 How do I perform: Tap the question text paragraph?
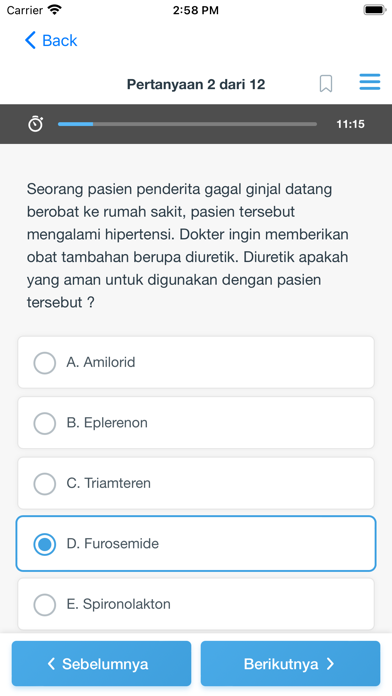[x=187, y=245]
